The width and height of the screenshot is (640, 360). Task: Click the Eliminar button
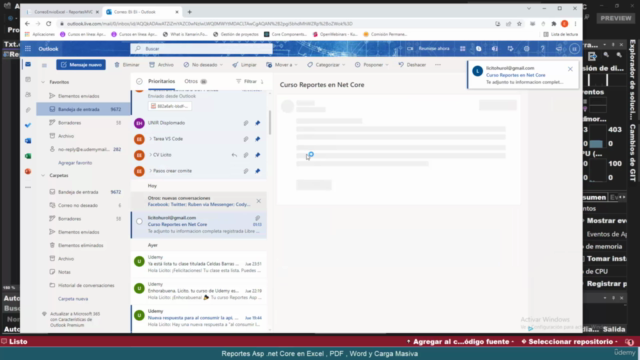pyautogui.click(x=127, y=65)
